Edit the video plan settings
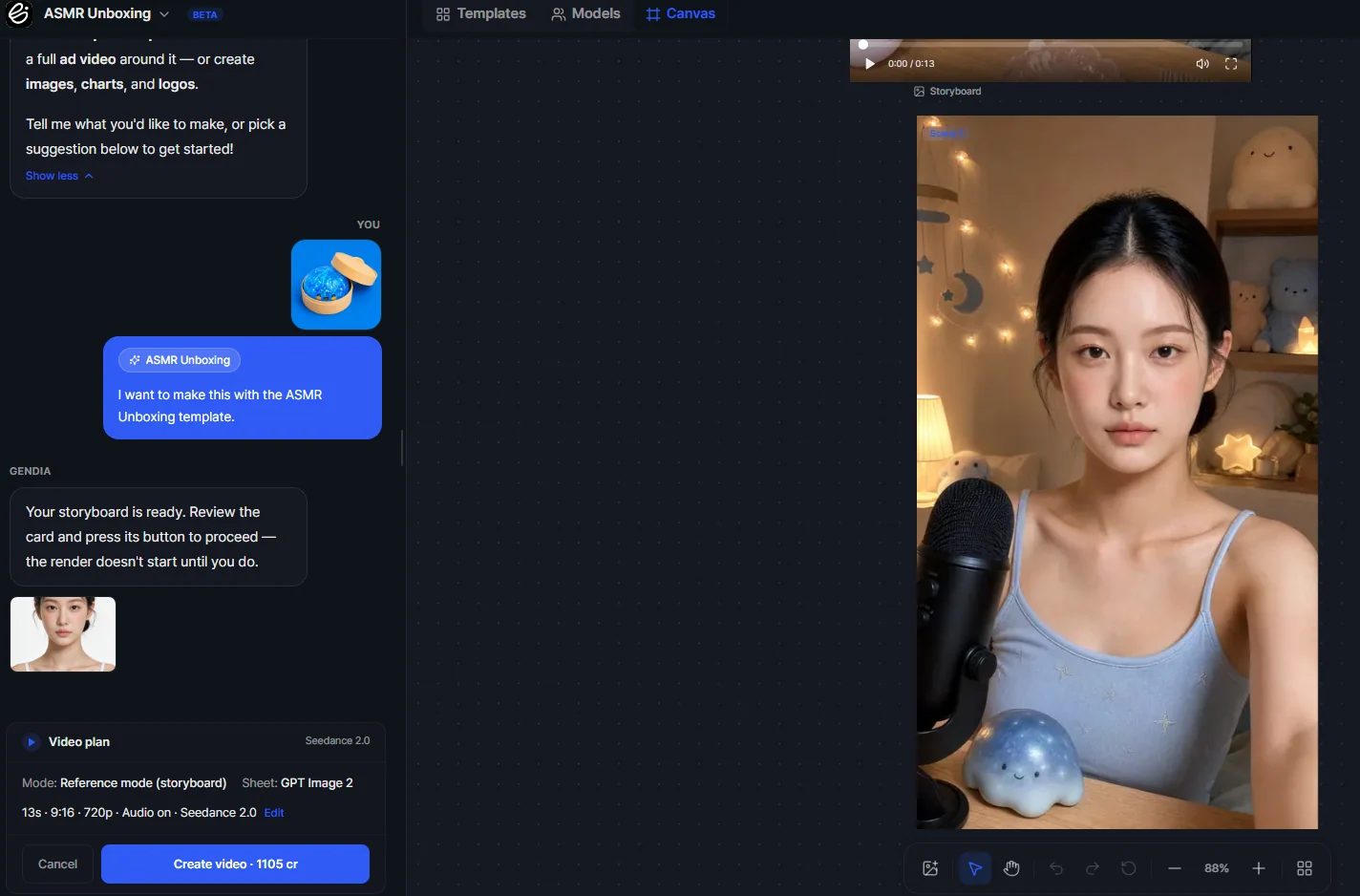The image size is (1360, 896). 274,813
